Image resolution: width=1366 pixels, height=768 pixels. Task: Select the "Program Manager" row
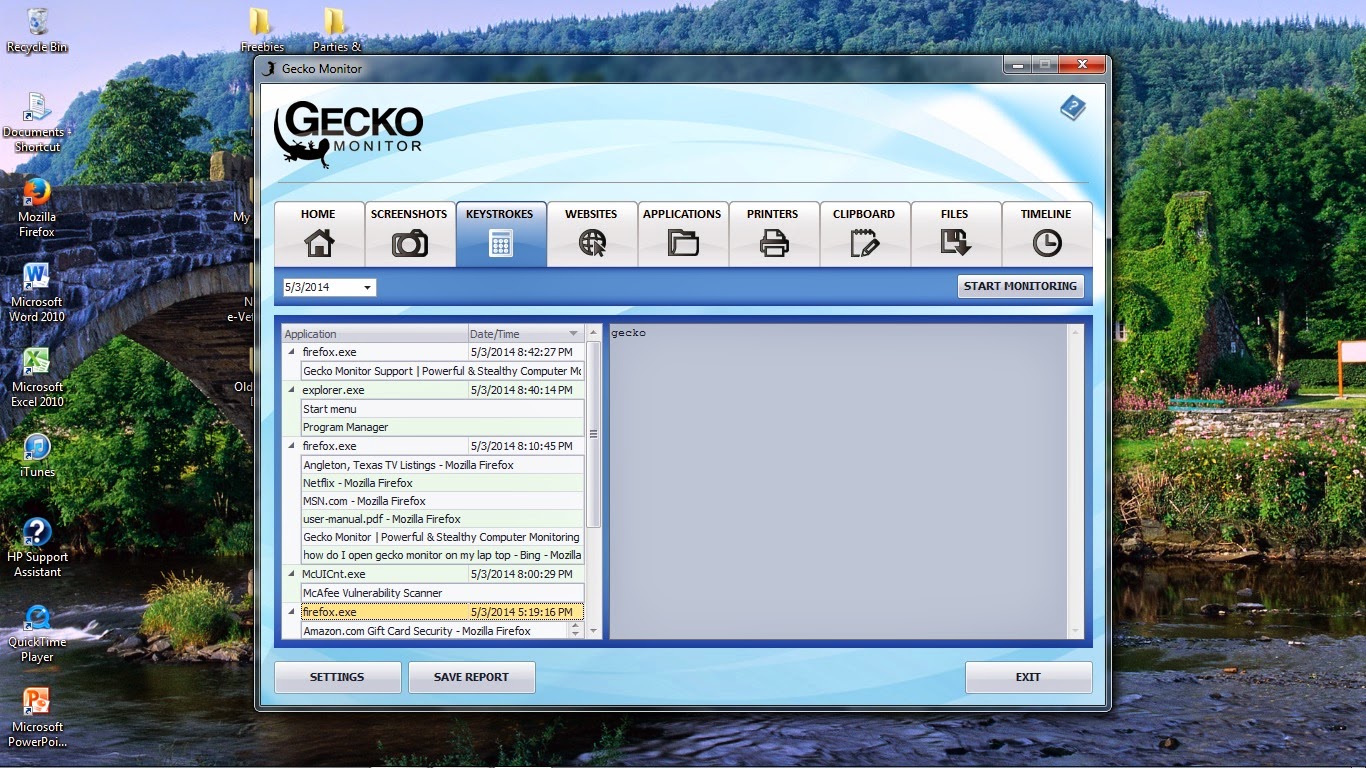pos(442,427)
